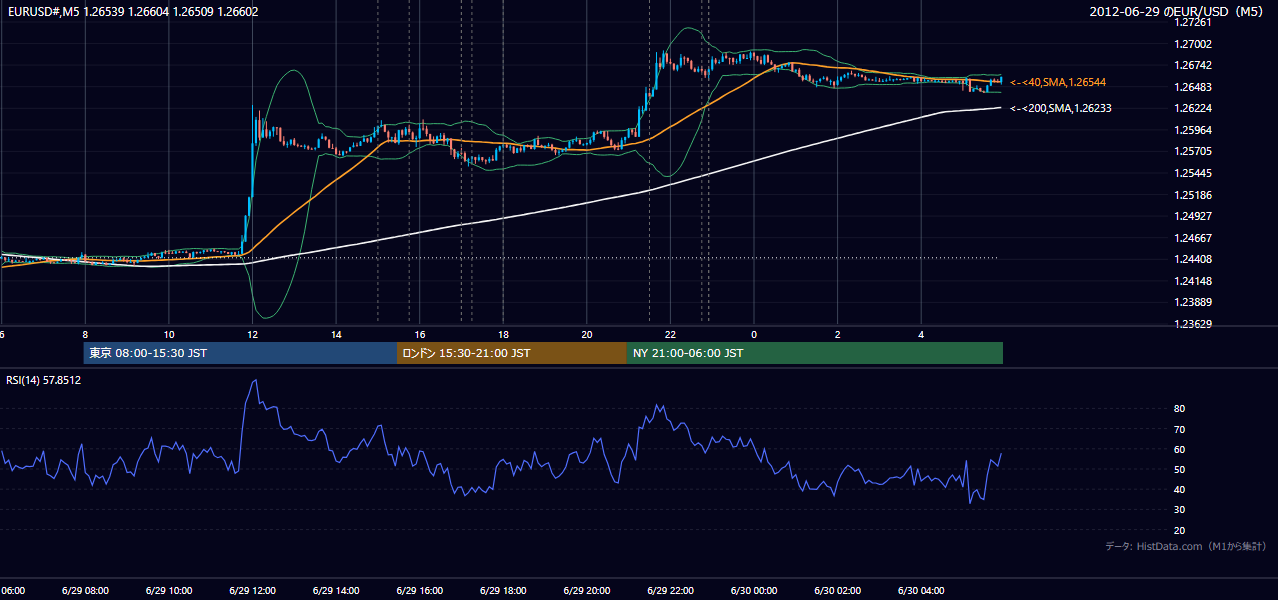The height and width of the screenshot is (600, 1278).
Task: Click price axis value 1.26483
Action: pyautogui.click(x=1192, y=87)
